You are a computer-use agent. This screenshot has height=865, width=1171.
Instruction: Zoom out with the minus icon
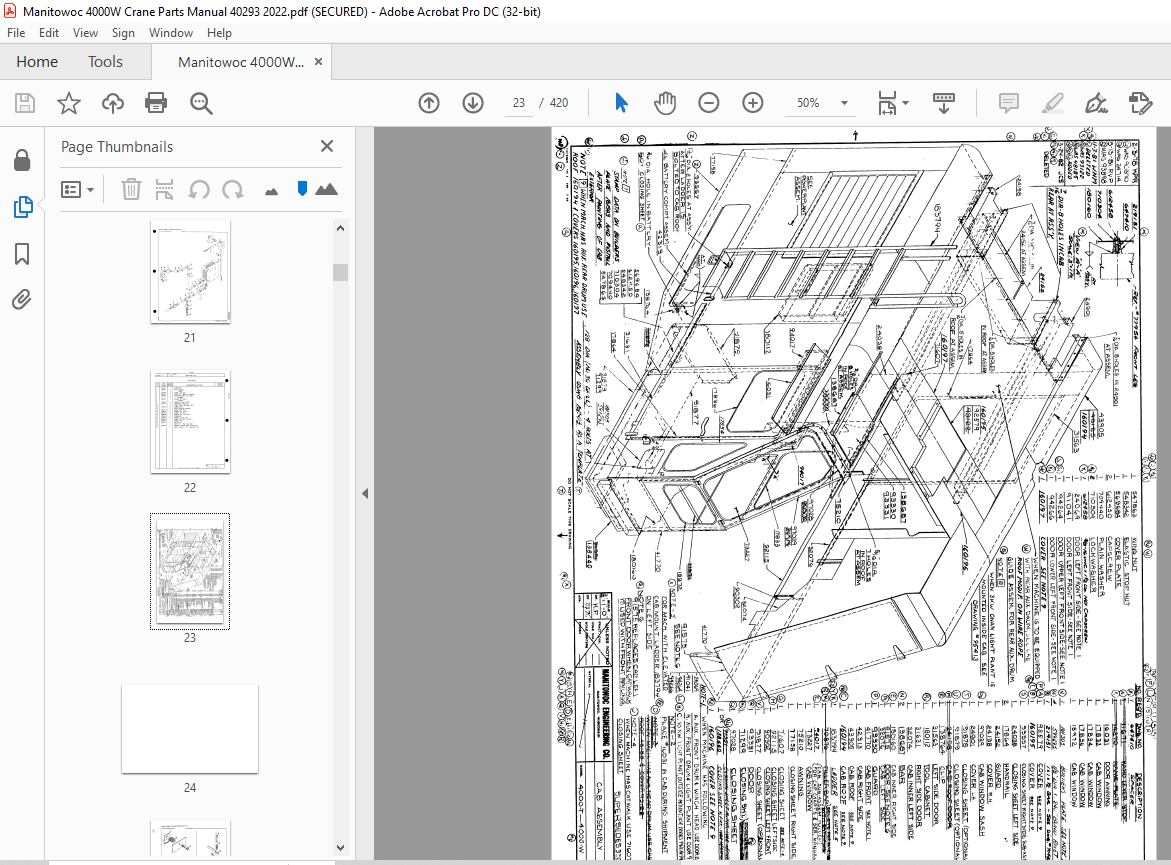tap(709, 103)
